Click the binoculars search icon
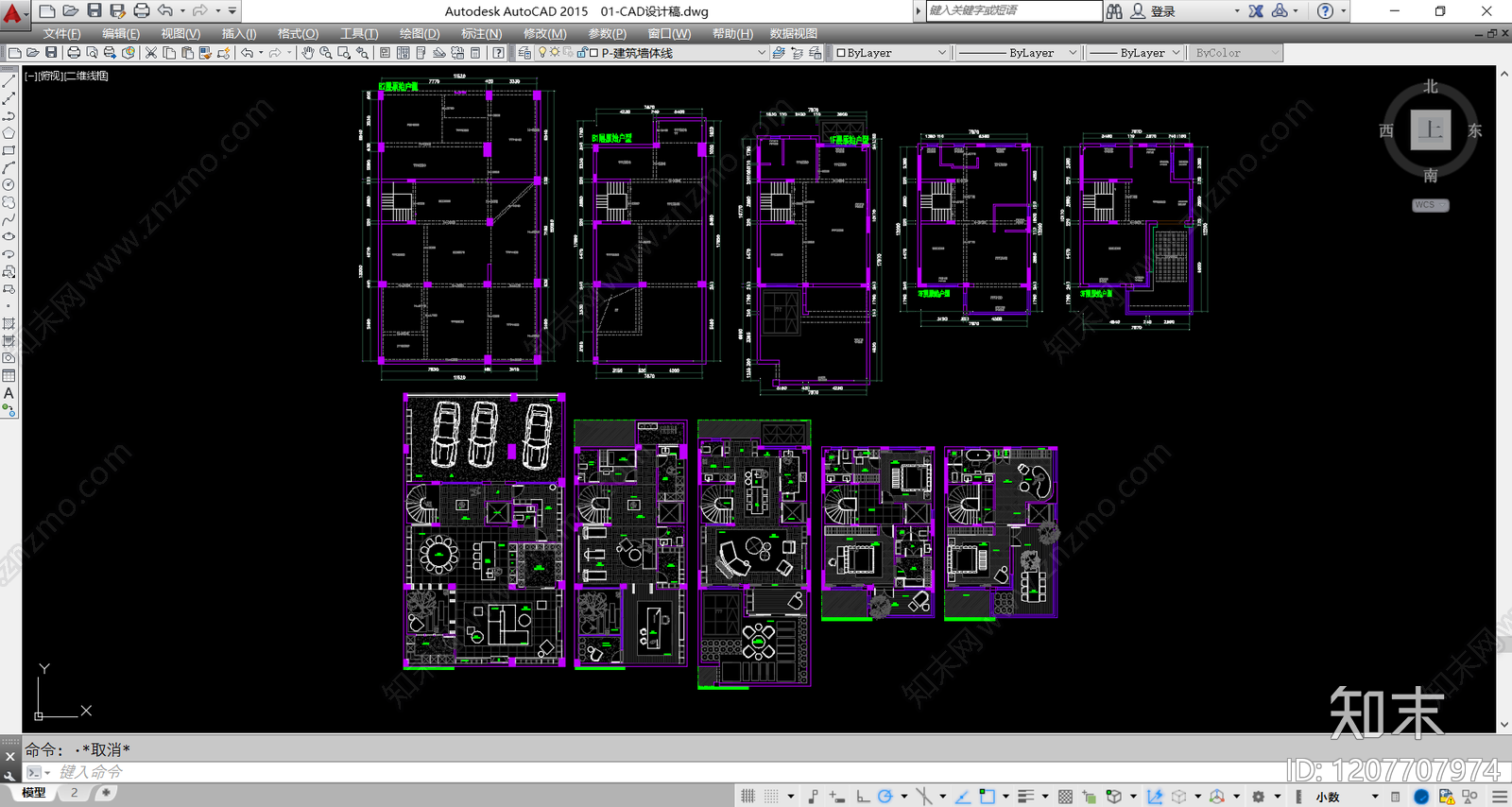 (1115, 11)
